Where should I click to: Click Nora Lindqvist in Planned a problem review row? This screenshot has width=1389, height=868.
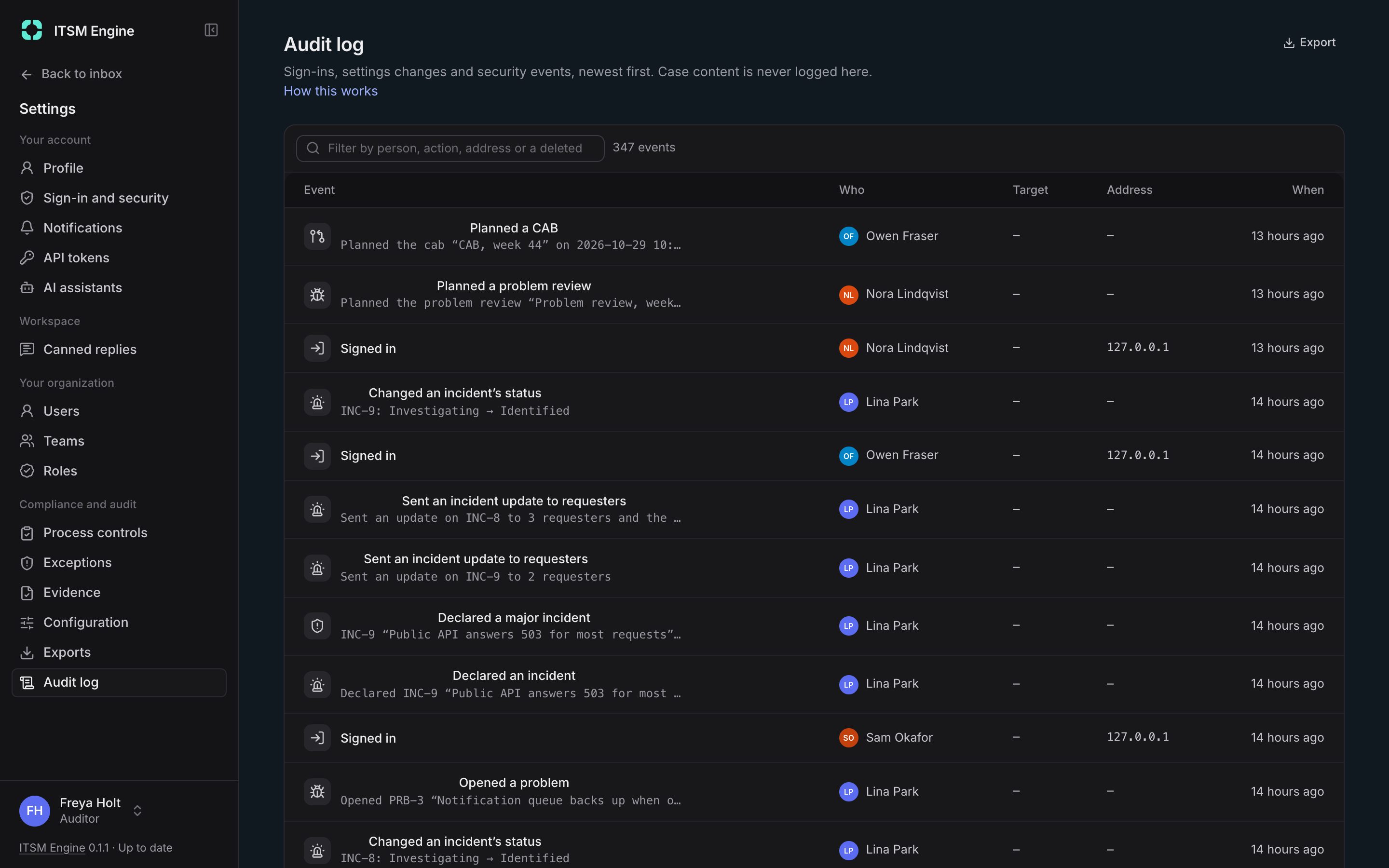point(907,294)
